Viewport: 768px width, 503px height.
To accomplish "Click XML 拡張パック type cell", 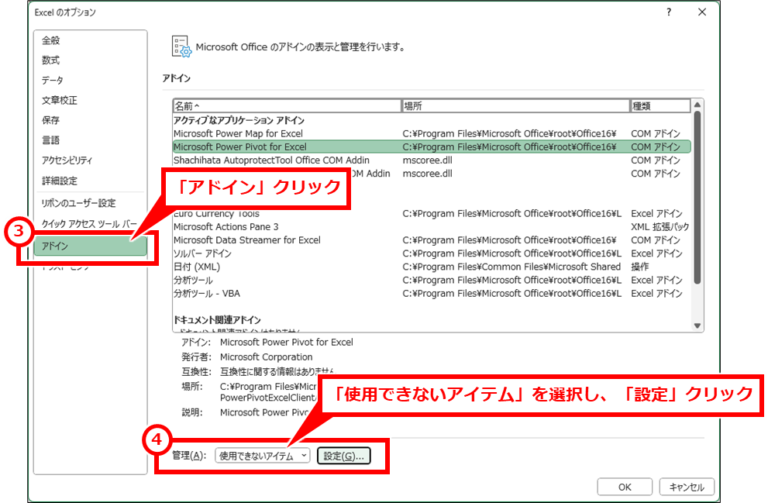I will click(660, 227).
